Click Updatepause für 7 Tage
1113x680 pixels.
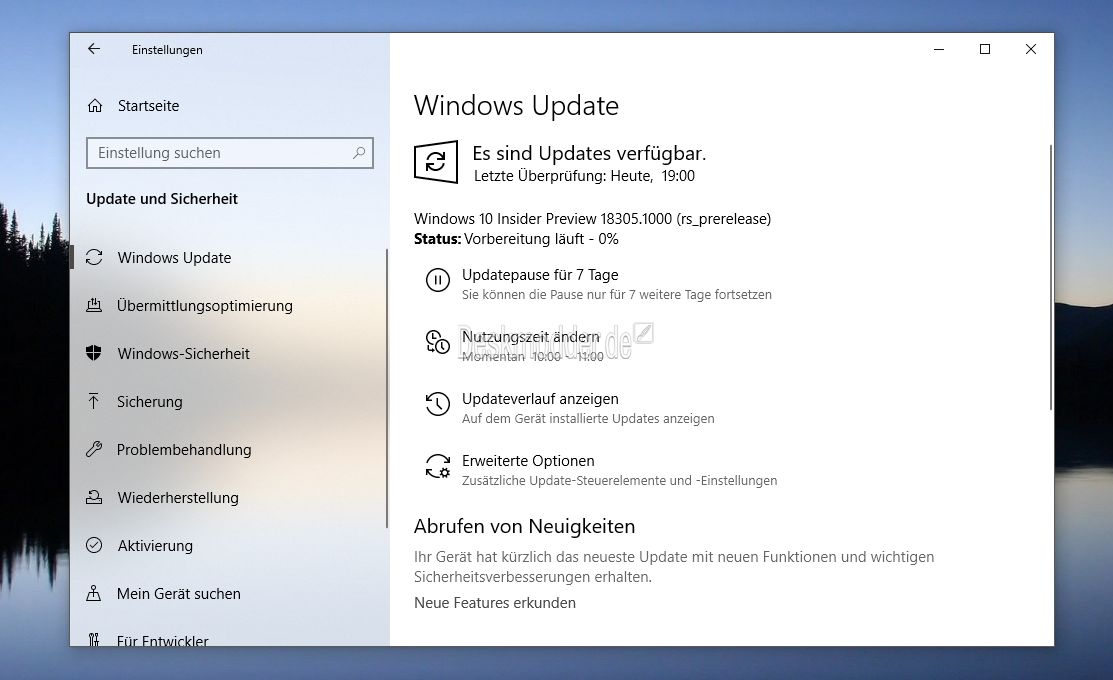[540, 275]
